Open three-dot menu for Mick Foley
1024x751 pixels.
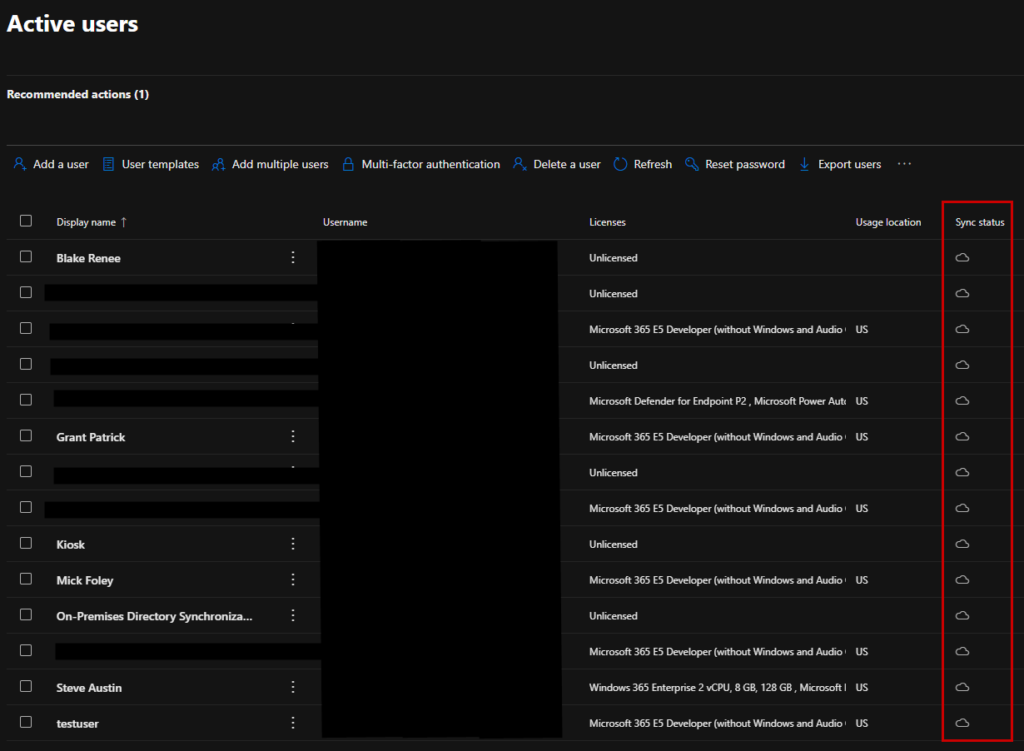[293, 580]
